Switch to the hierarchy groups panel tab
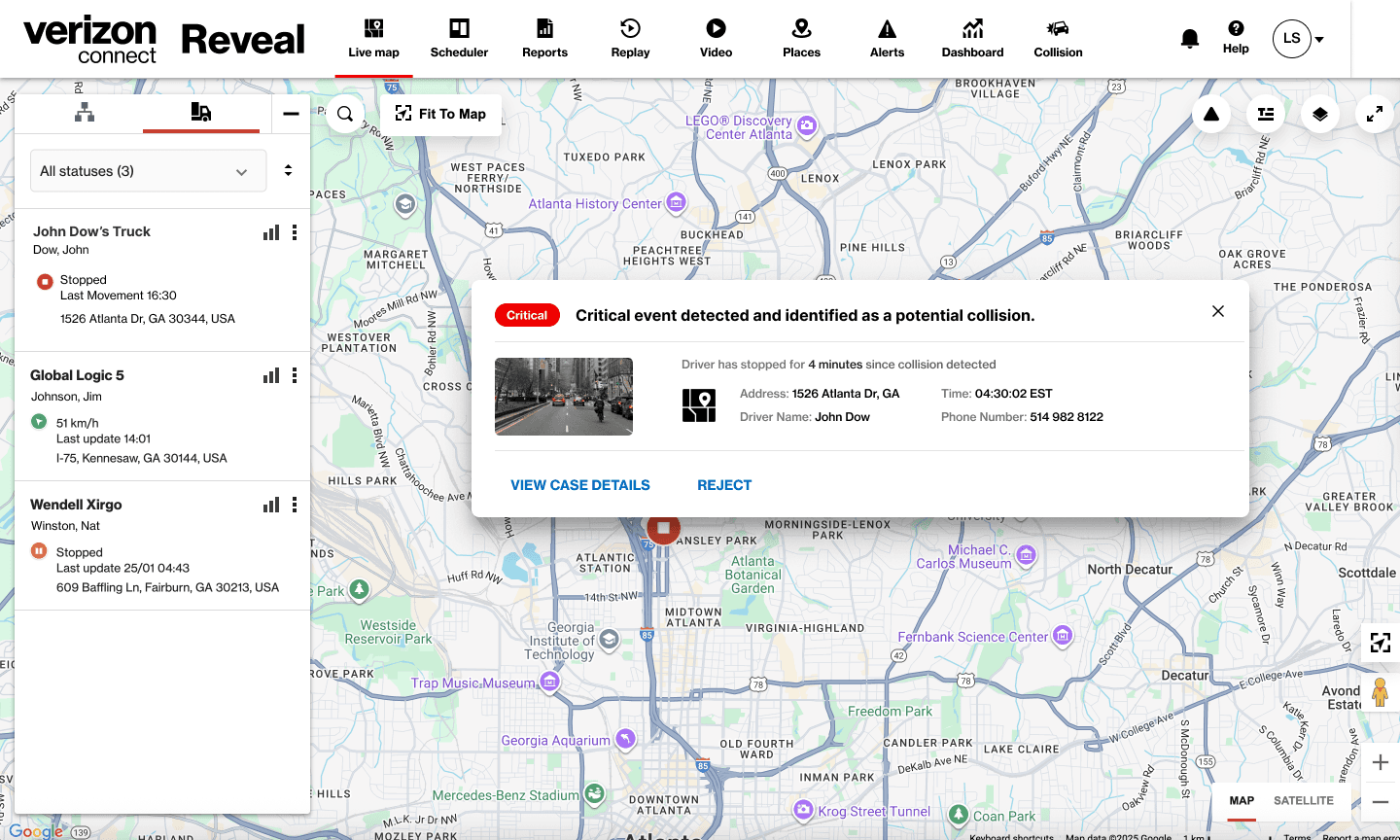The image size is (1400, 840). click(85, 113)
